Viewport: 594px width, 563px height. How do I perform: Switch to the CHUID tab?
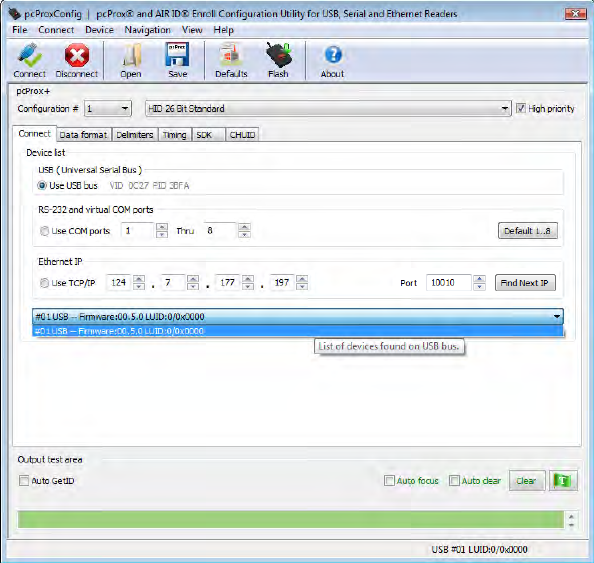coord(242,135)
